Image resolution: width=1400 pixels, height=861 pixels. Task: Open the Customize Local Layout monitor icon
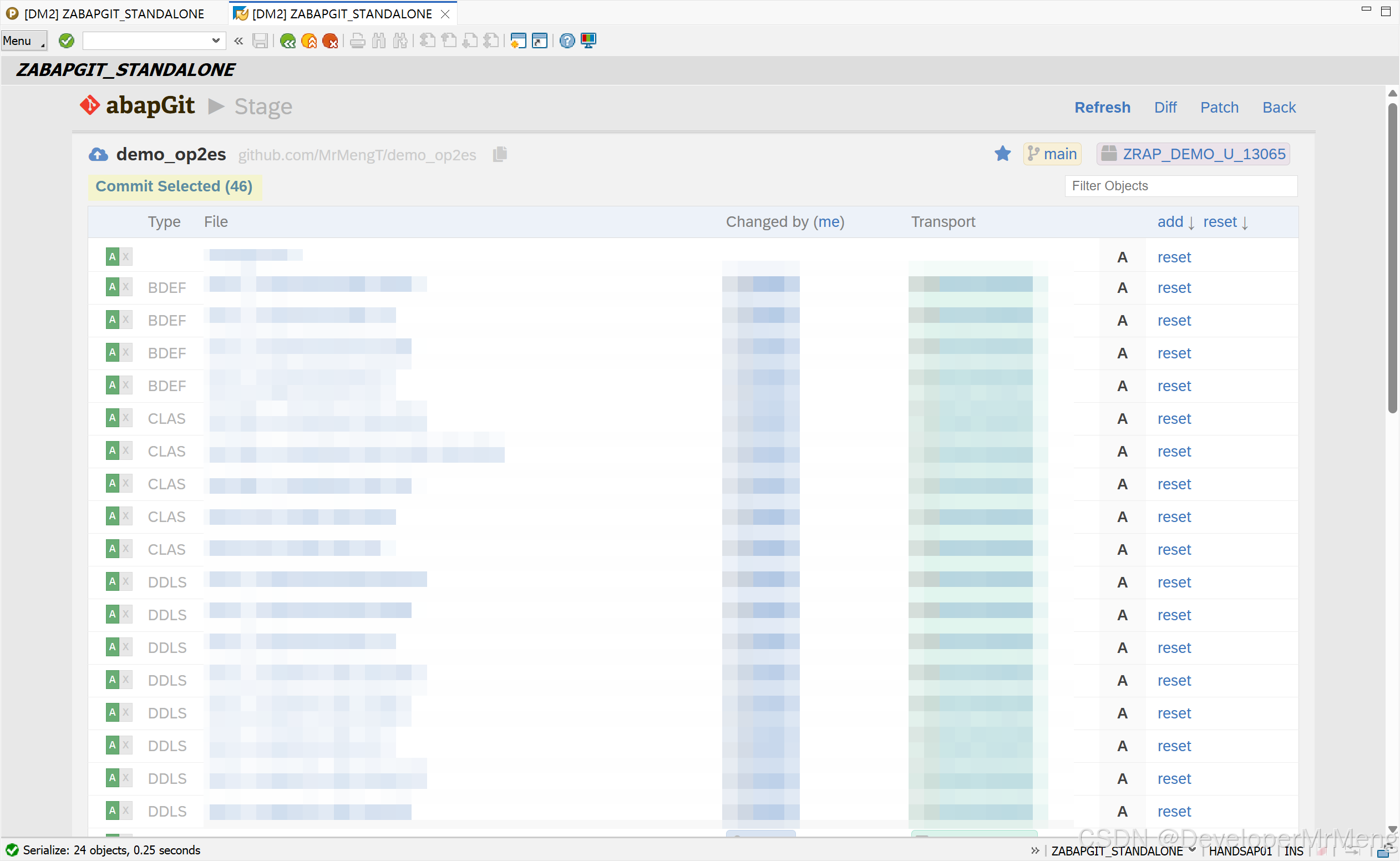click(x=588, y=40)
